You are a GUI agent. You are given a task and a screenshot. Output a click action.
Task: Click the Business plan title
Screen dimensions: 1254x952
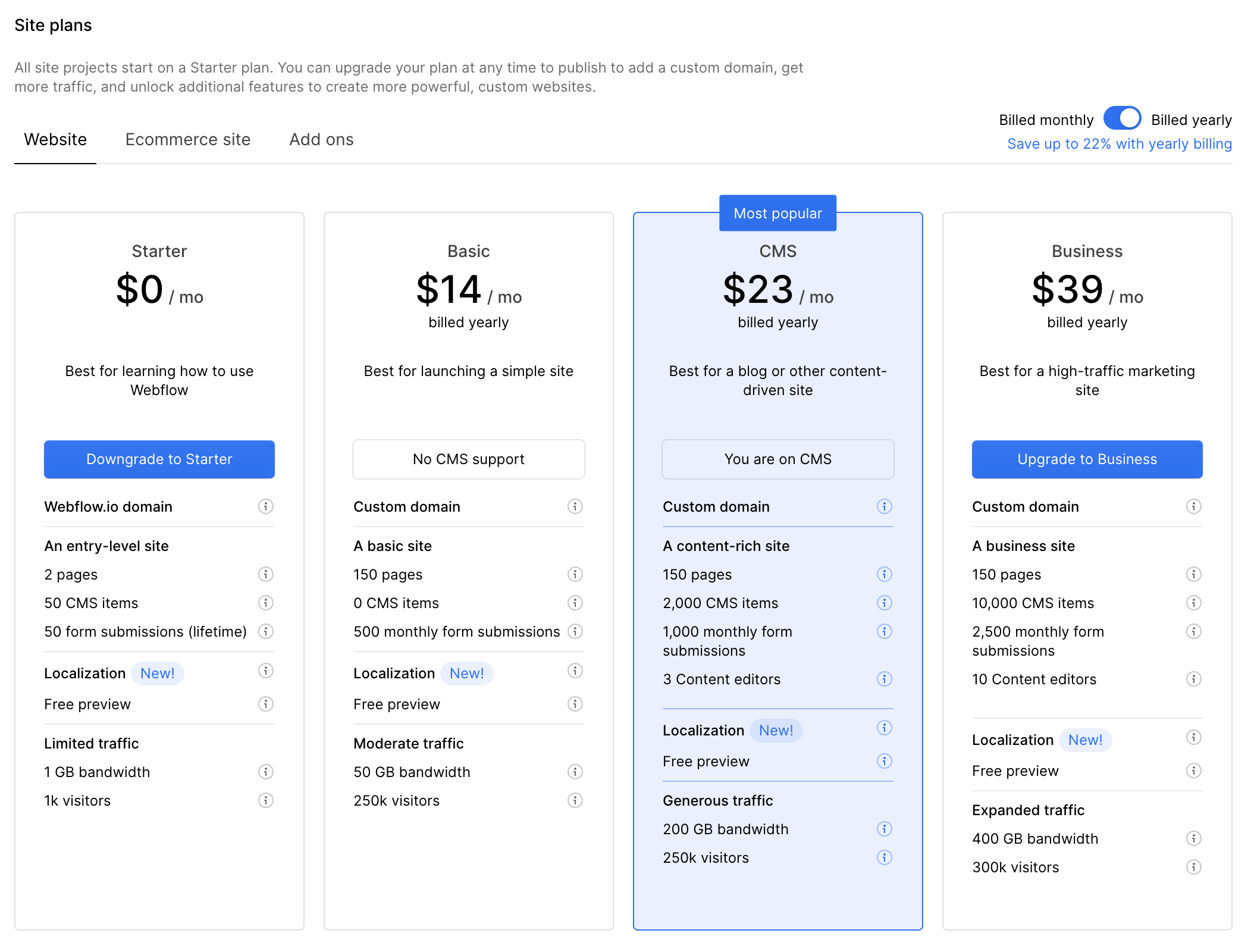click(x=1087, y=251)
